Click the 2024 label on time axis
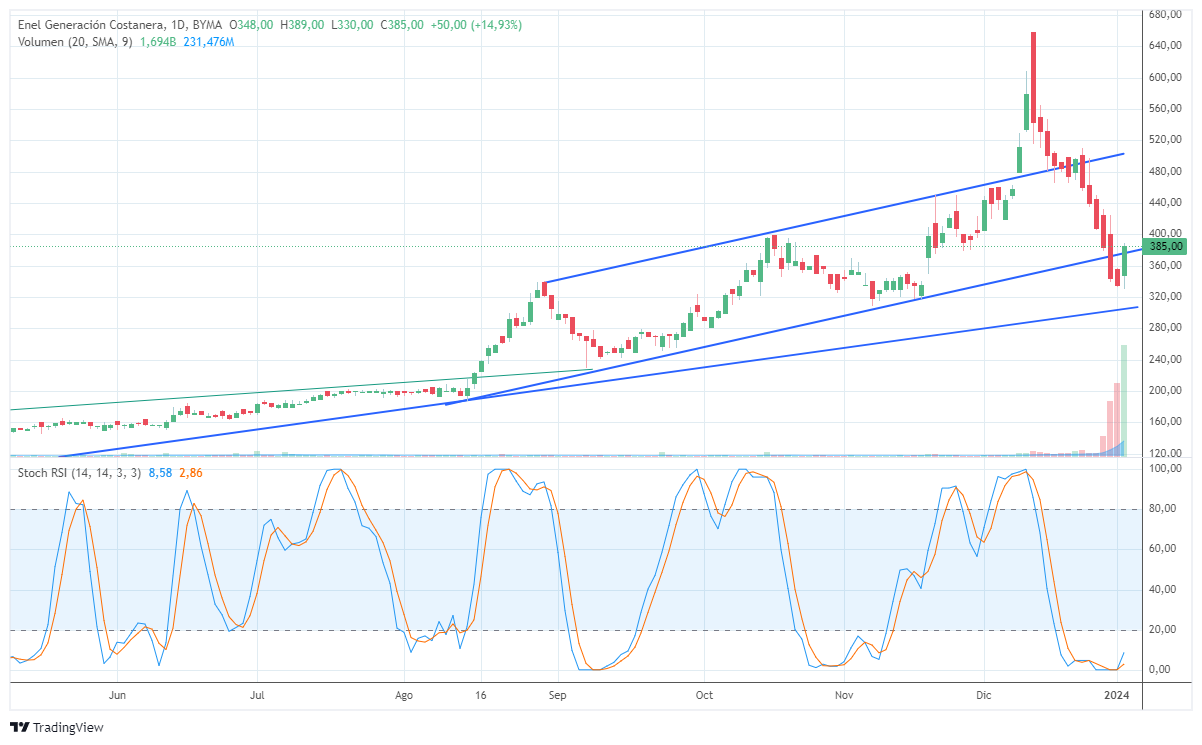Image resolution: width=1202 pixels, height=745 pixels. (1117, 694)
